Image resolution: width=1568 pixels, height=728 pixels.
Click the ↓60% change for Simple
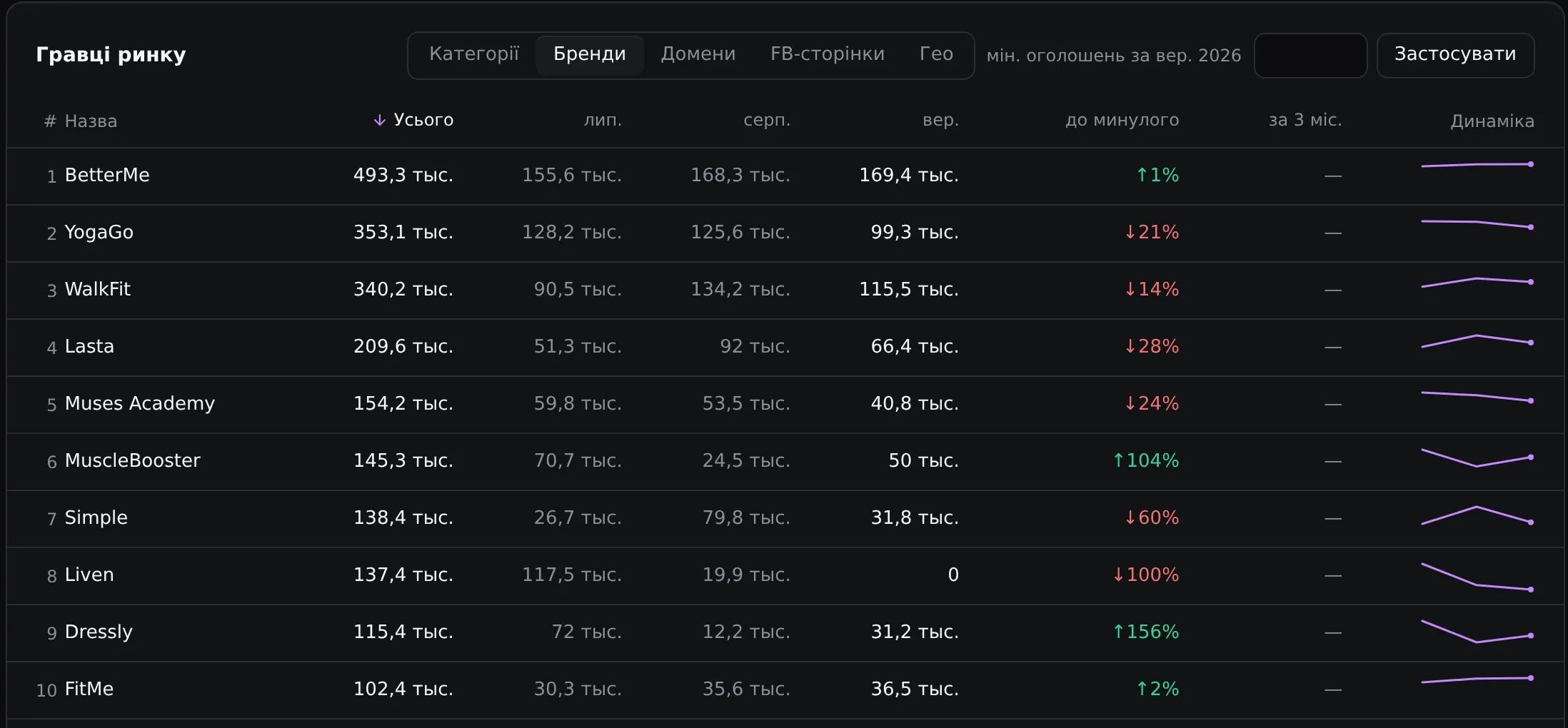click(x=1152, y=517)
